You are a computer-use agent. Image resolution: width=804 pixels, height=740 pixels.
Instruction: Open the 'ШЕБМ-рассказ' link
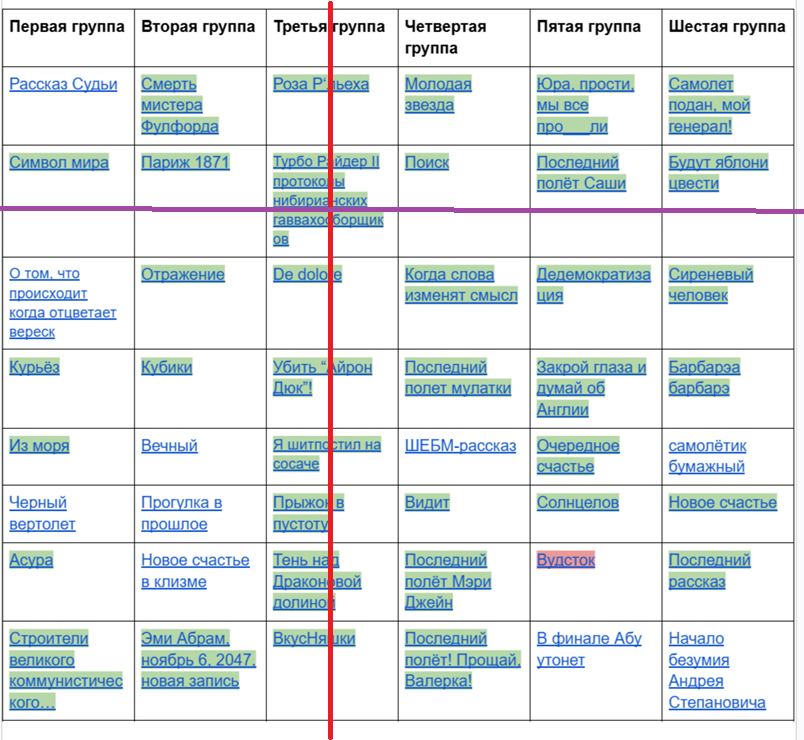tap(460, 445)
